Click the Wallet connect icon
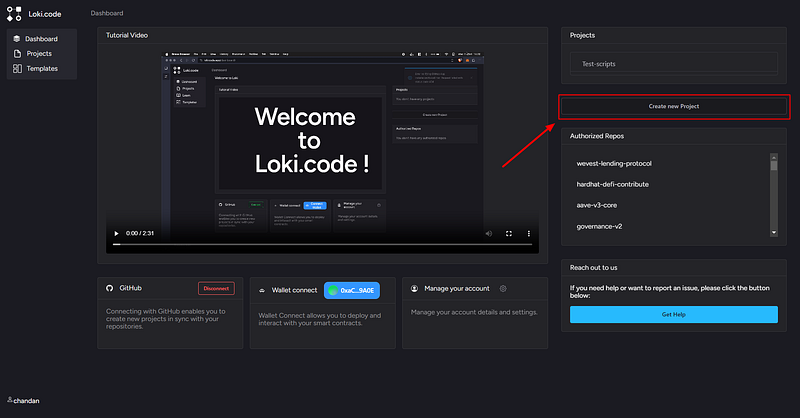 click(x=262, y=290)
